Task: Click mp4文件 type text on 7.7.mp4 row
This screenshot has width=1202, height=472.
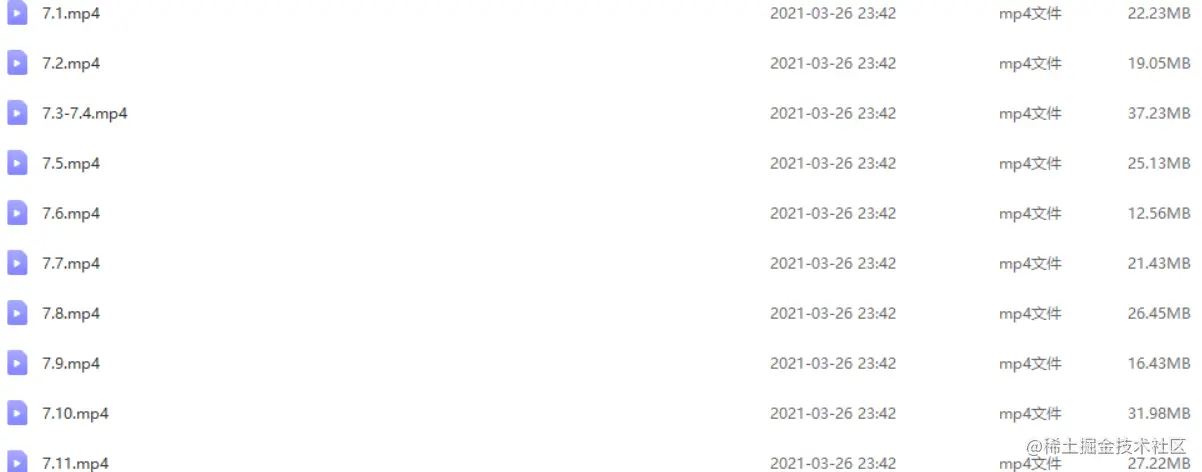Action: (x=1030, y=263)
